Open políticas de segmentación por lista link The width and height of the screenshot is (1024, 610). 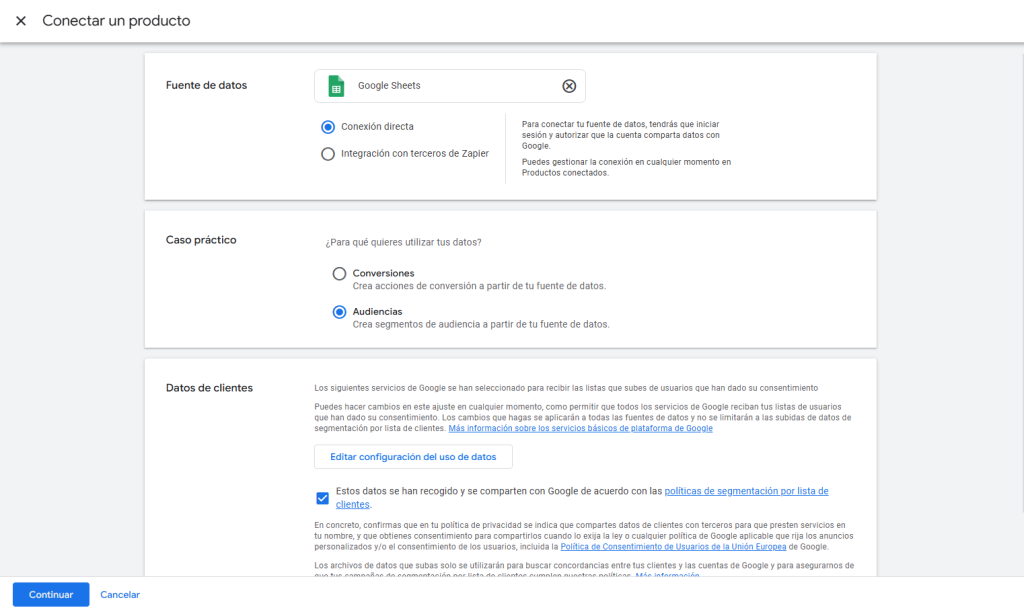pos(746,491)
